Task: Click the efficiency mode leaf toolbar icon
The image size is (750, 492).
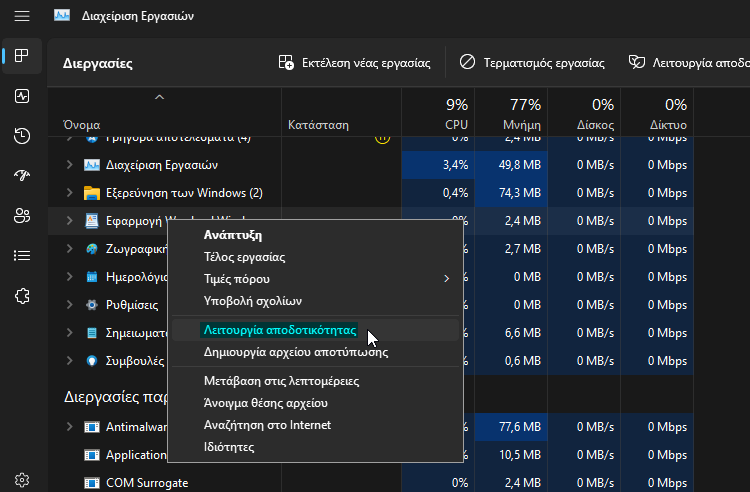Action: click(x=637, y=62)
